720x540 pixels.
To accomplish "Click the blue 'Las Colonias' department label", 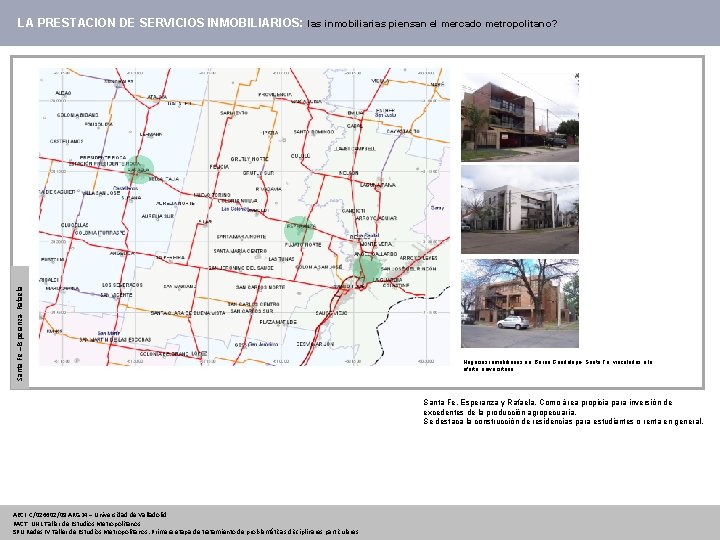I will click(x=235, y=209).
